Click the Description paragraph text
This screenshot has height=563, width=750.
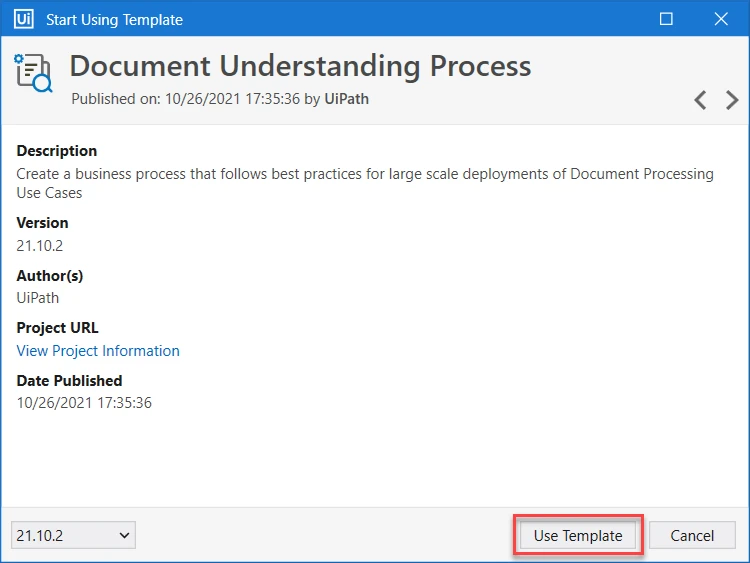(365, 183)
